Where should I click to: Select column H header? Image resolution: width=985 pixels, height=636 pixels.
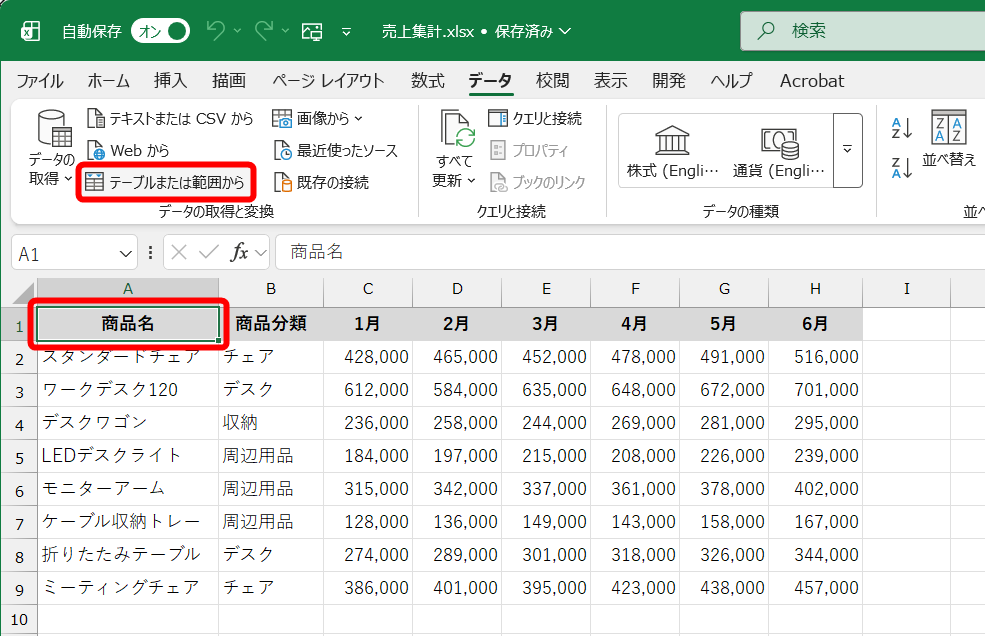[815, 289]
